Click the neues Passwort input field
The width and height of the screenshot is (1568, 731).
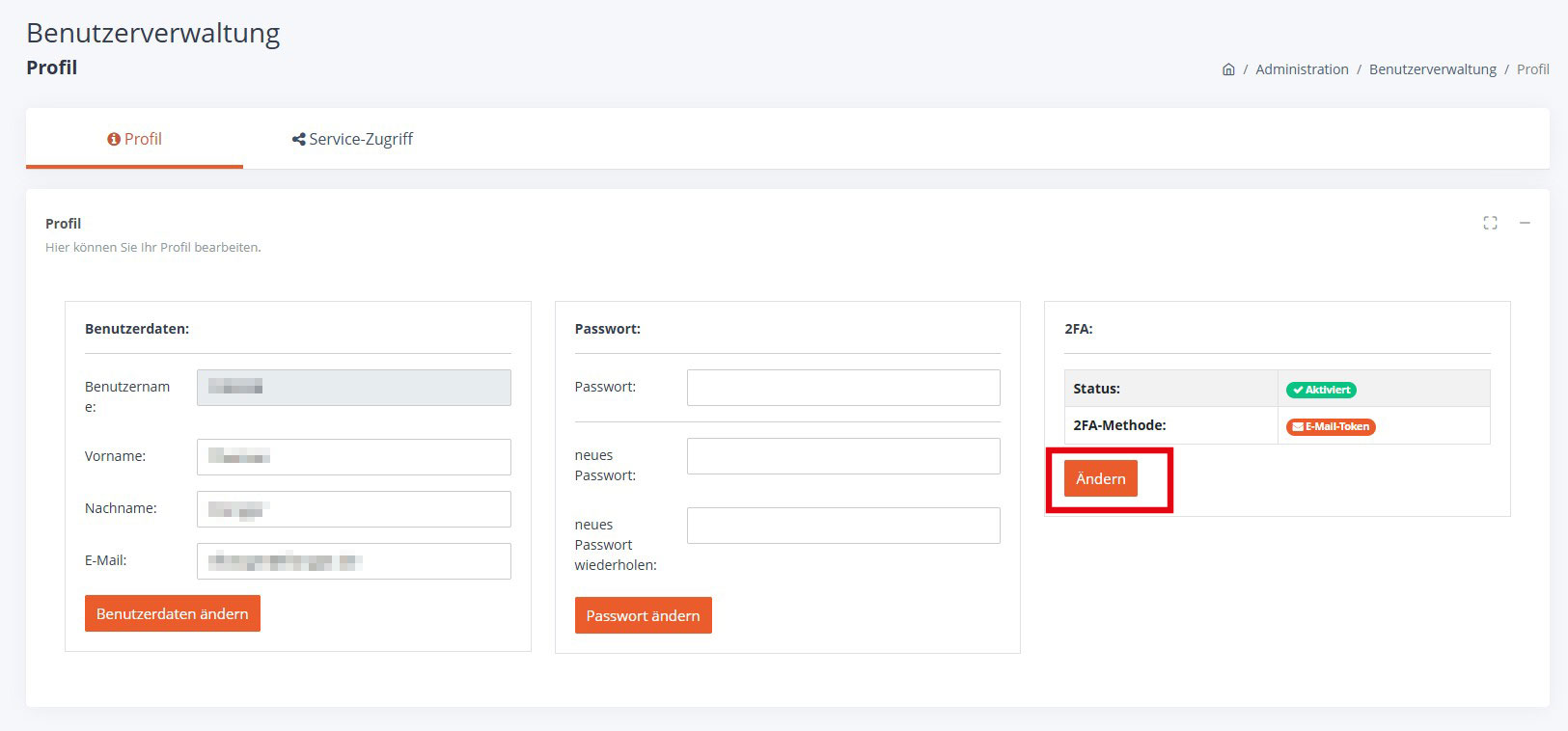point(842,456)
